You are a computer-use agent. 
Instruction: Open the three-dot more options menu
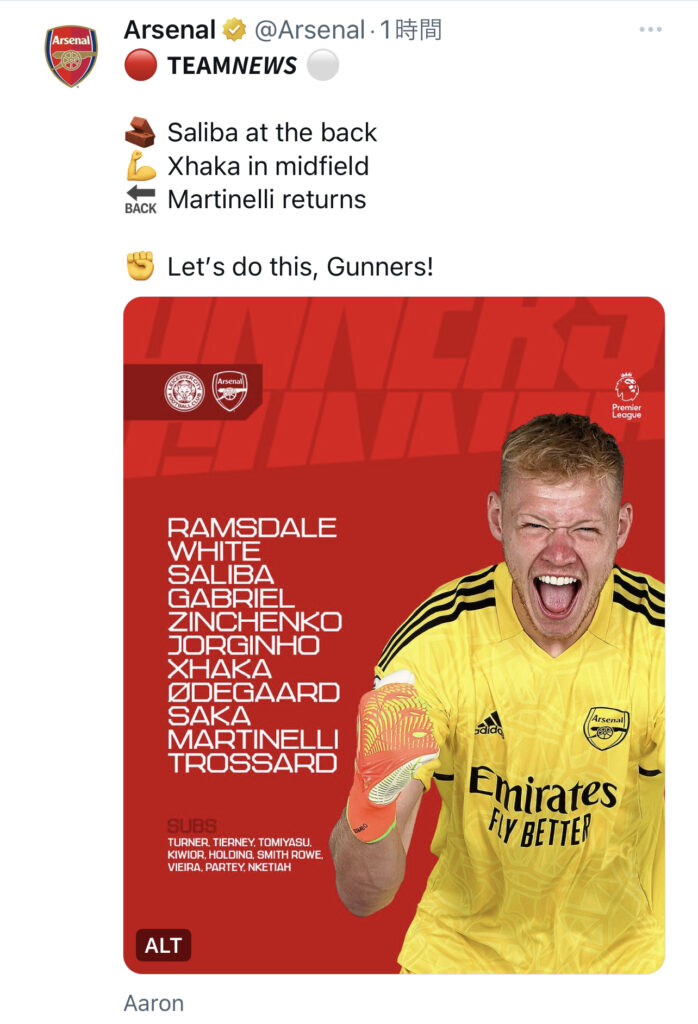[650, 29]
